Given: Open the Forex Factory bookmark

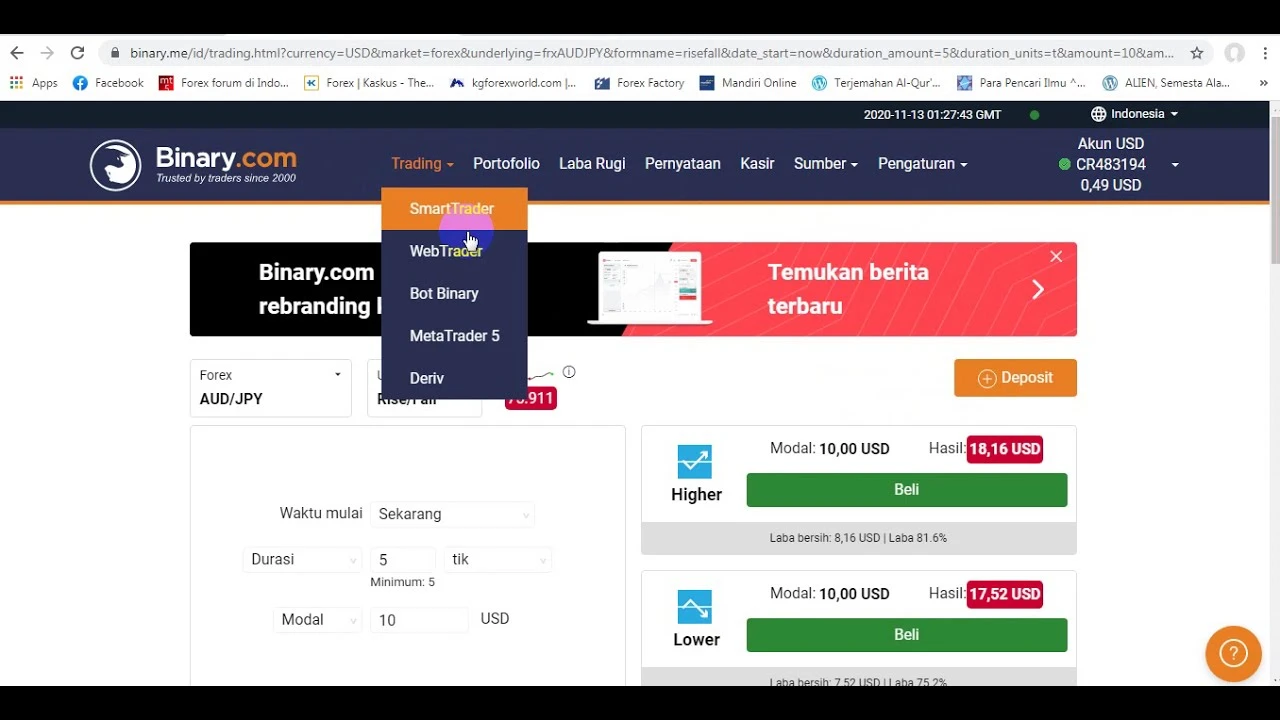Looking at the screenshot, I should (x=639, y=83).
